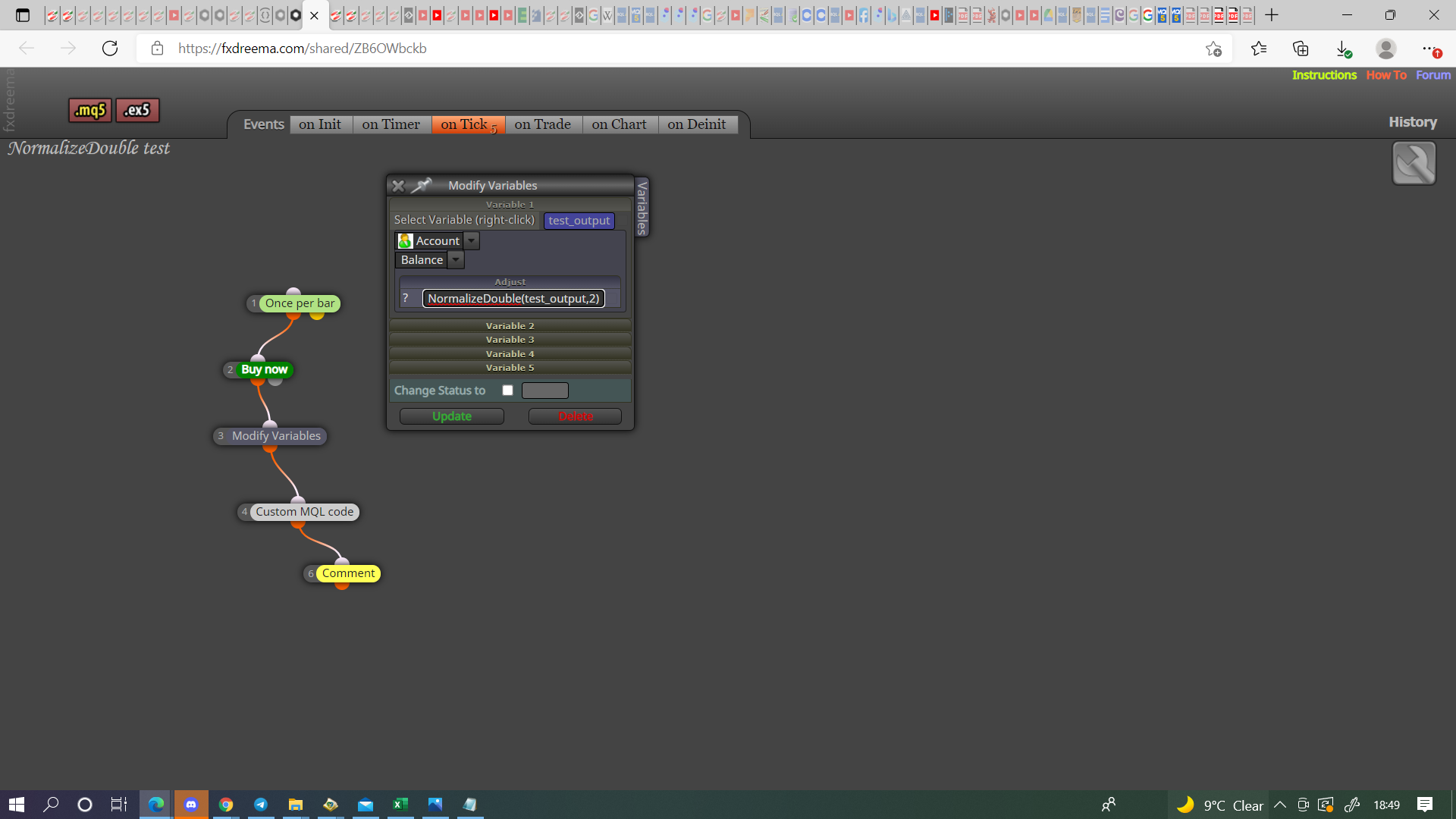
Task: Select the Custom MQL code block
Action: click(304, 512)
